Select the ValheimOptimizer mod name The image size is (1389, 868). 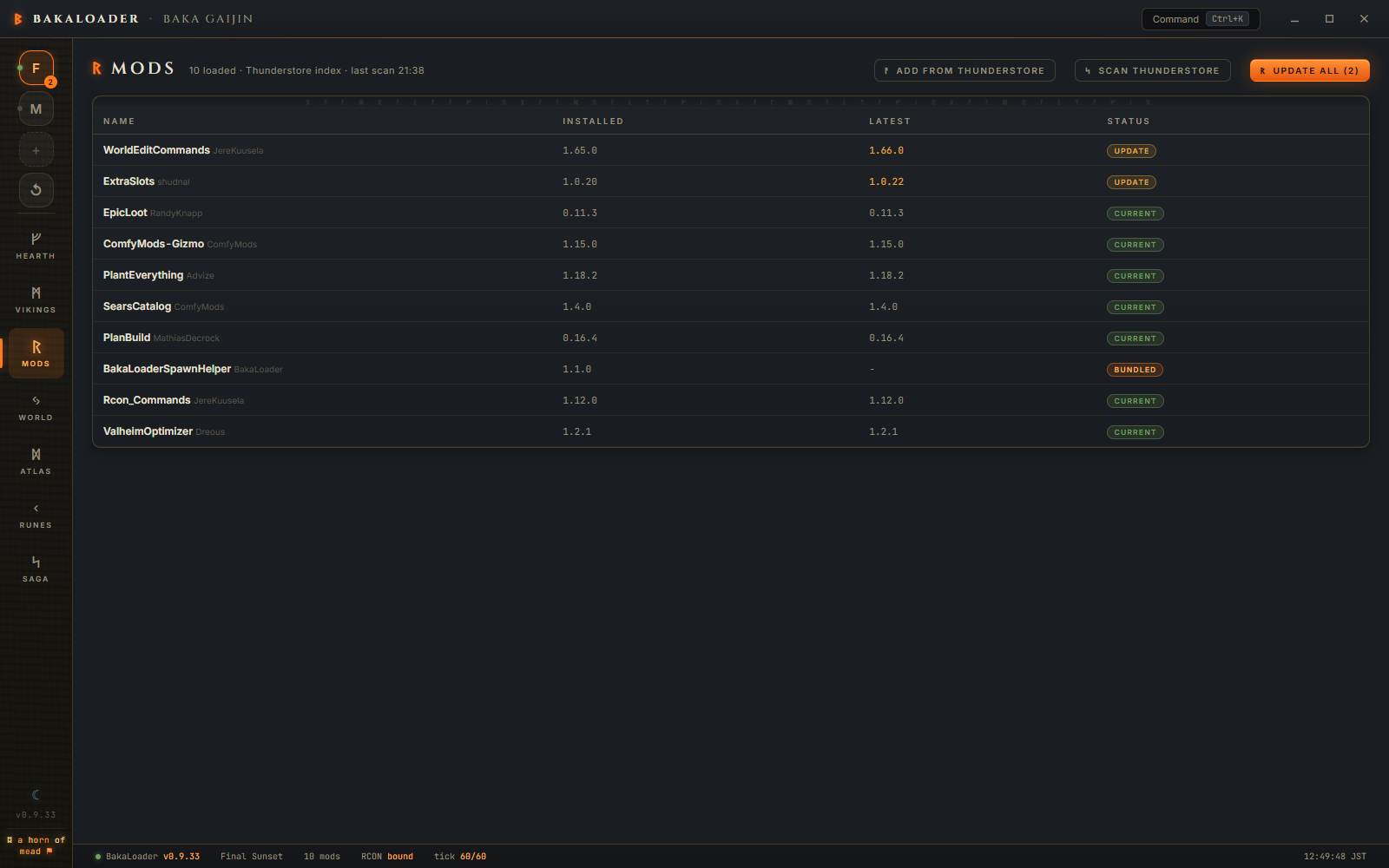coord(148,431)
